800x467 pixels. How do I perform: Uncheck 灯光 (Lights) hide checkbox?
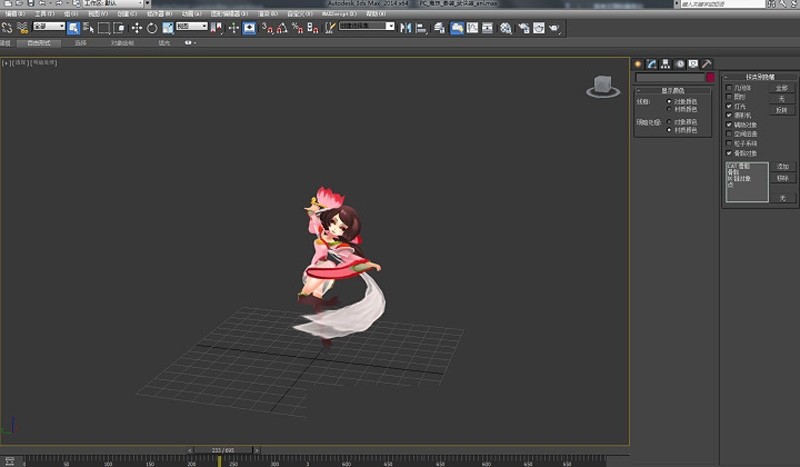tap(729, 106)
